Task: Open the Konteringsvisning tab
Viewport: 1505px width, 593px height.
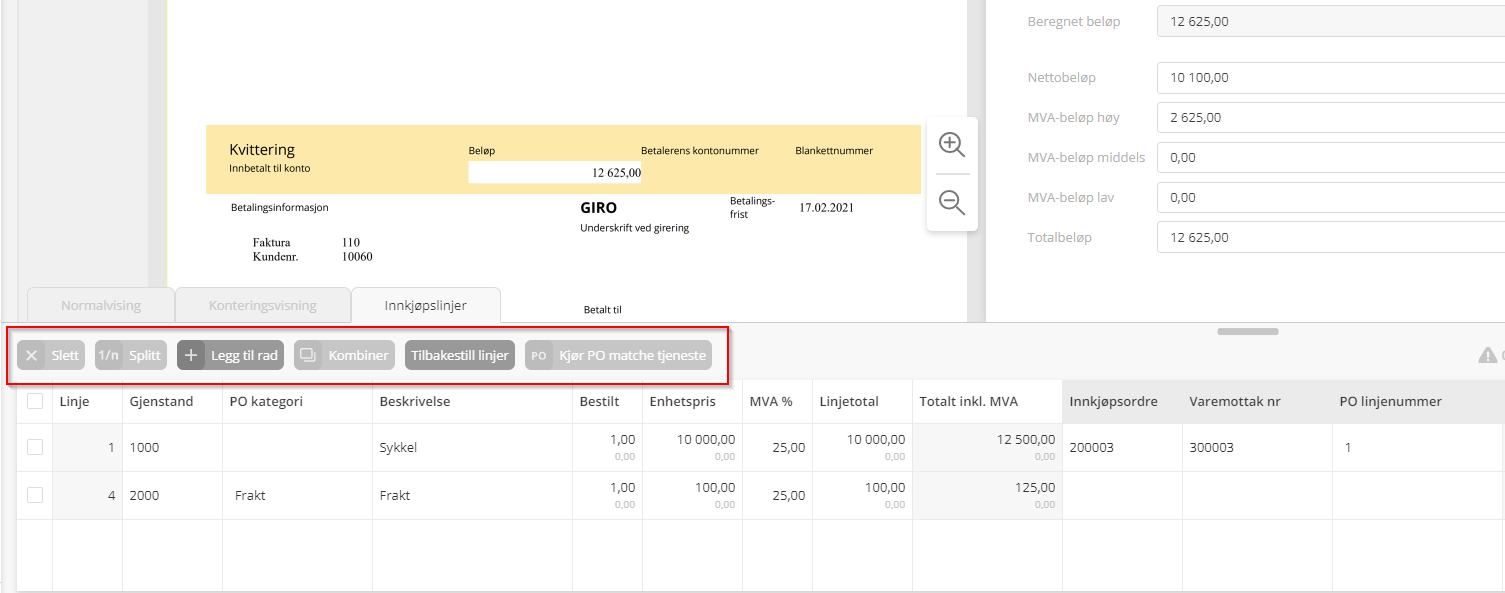Action: [x=263, y=305]
